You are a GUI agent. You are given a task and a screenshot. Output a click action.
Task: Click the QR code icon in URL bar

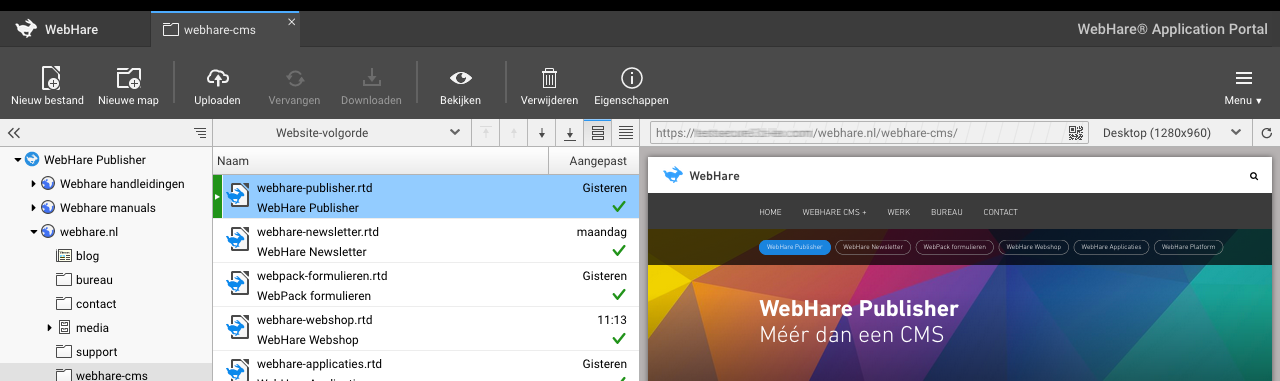[x=1076, y=133]
